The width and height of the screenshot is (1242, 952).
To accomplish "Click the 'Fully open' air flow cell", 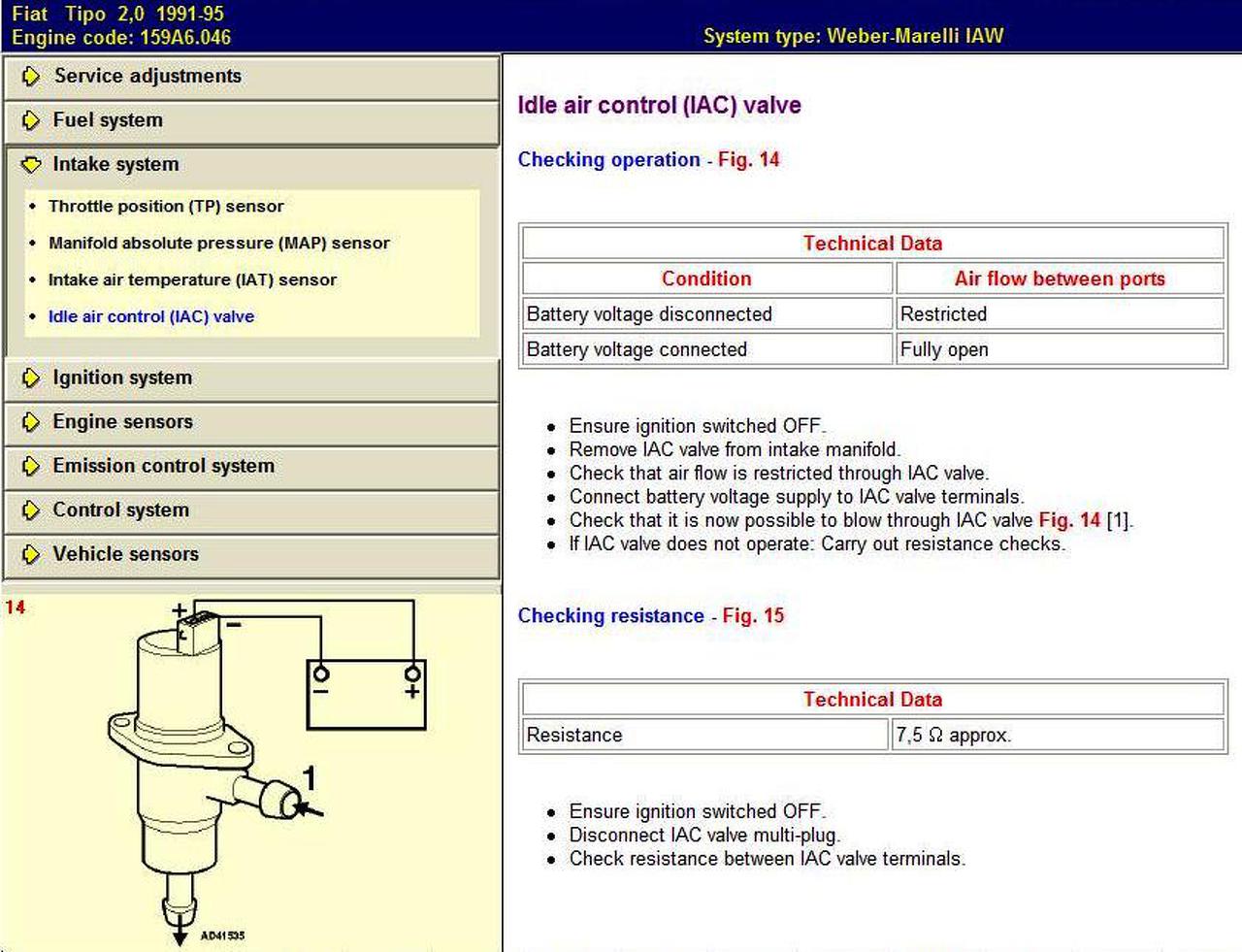I will [x=1060, y=349].
